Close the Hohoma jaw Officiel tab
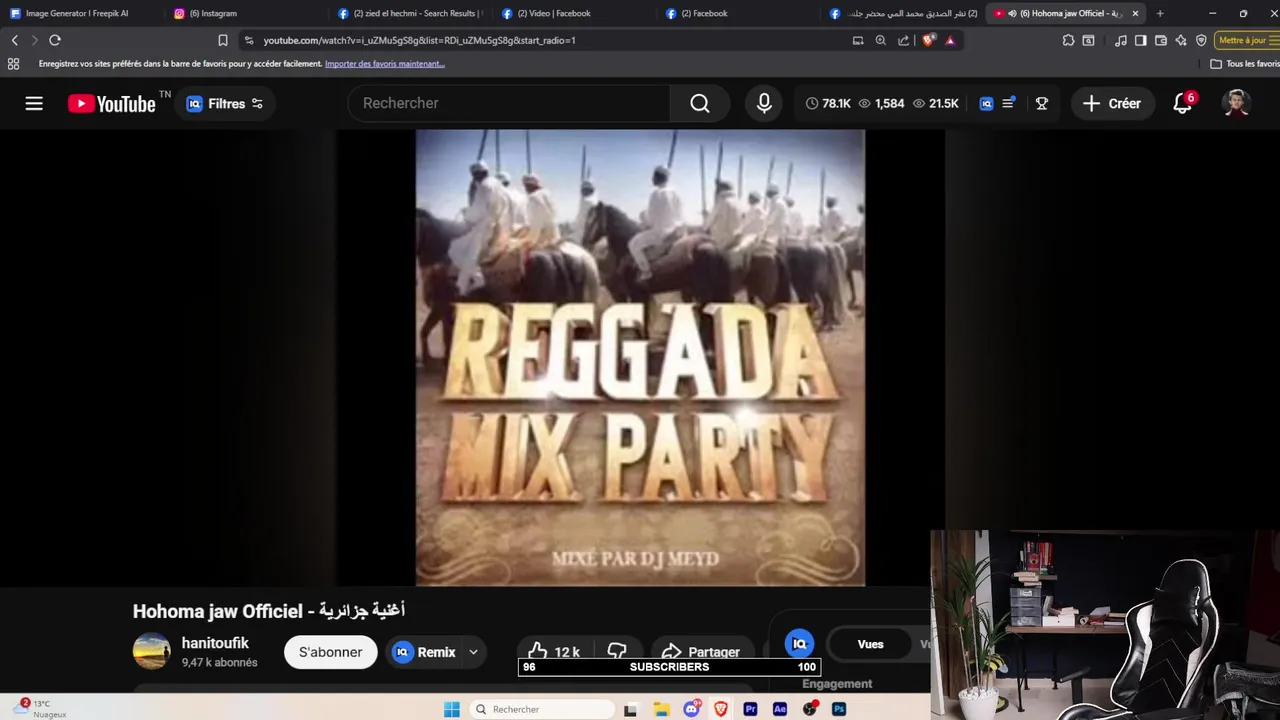The width and height of the screenshot is (1280, 720). 1135,13
